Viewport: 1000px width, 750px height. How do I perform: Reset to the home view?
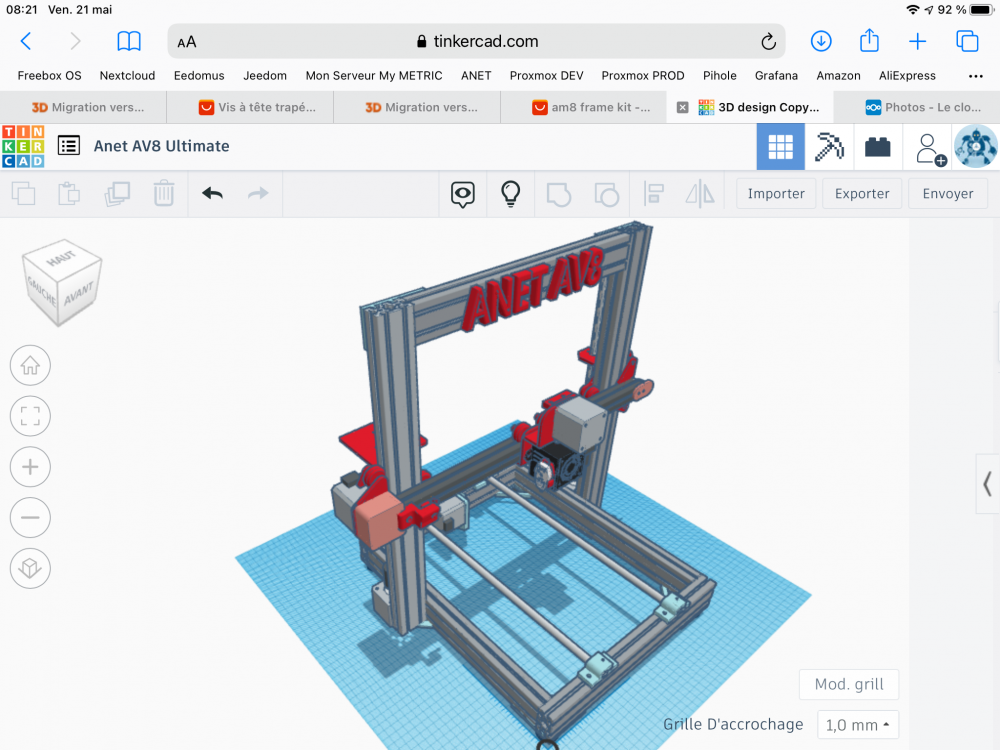click(30, 365)
